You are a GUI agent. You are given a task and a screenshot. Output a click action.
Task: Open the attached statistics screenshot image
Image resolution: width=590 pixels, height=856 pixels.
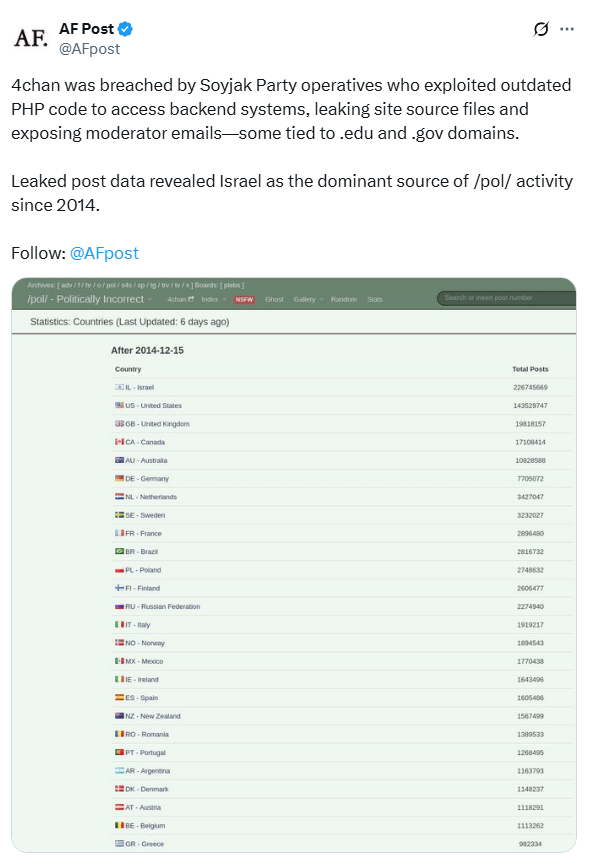(294, 564)
